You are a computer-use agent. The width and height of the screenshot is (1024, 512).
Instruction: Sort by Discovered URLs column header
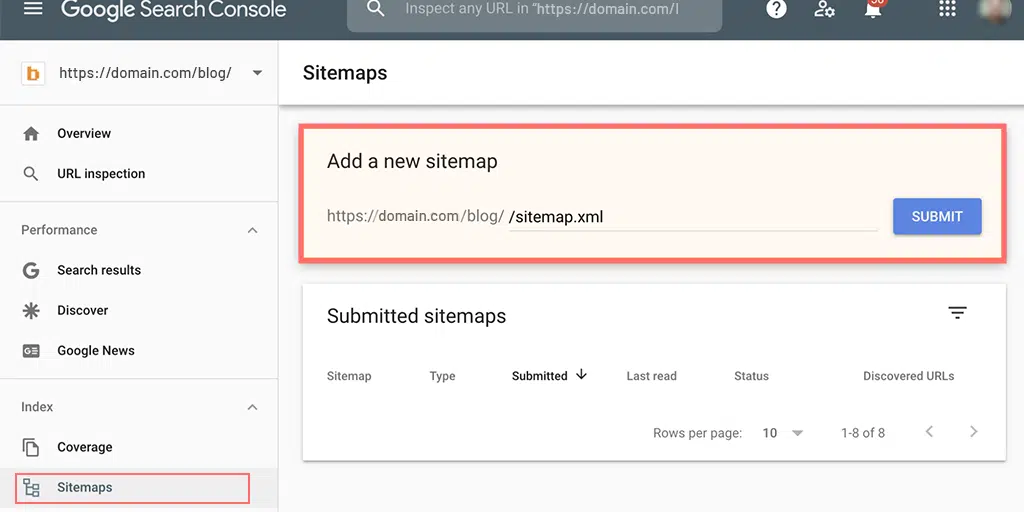908,376
